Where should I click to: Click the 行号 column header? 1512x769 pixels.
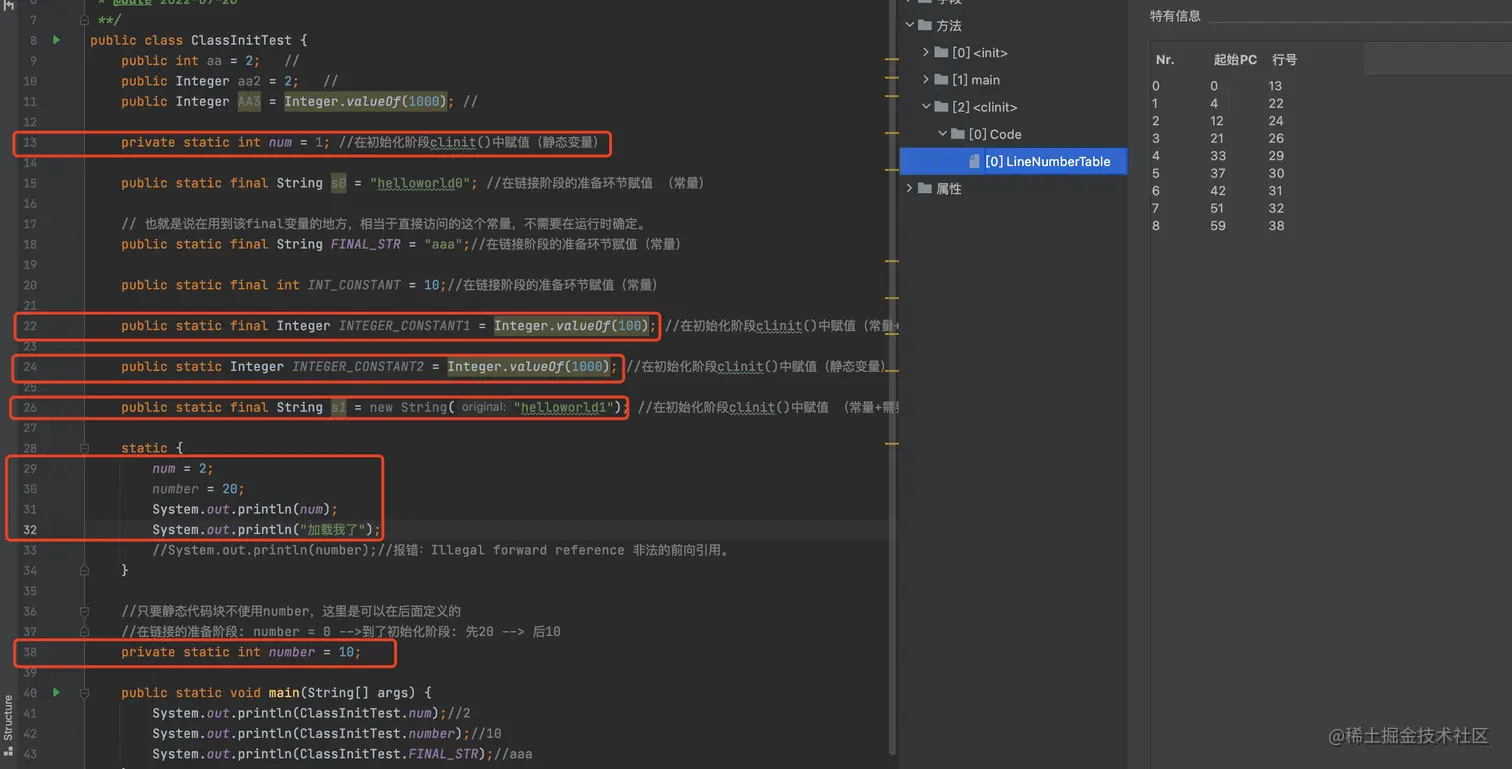(1285, 60)
